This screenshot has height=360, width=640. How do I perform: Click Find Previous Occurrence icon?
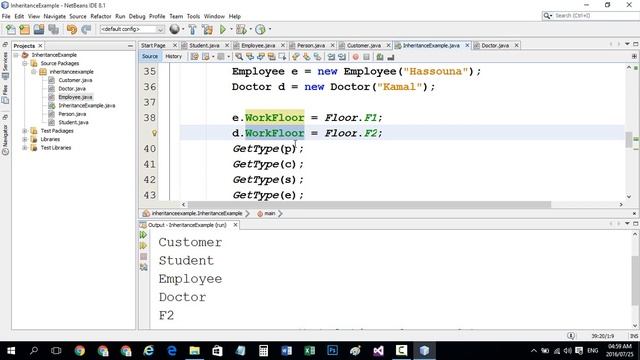[250, 57]
